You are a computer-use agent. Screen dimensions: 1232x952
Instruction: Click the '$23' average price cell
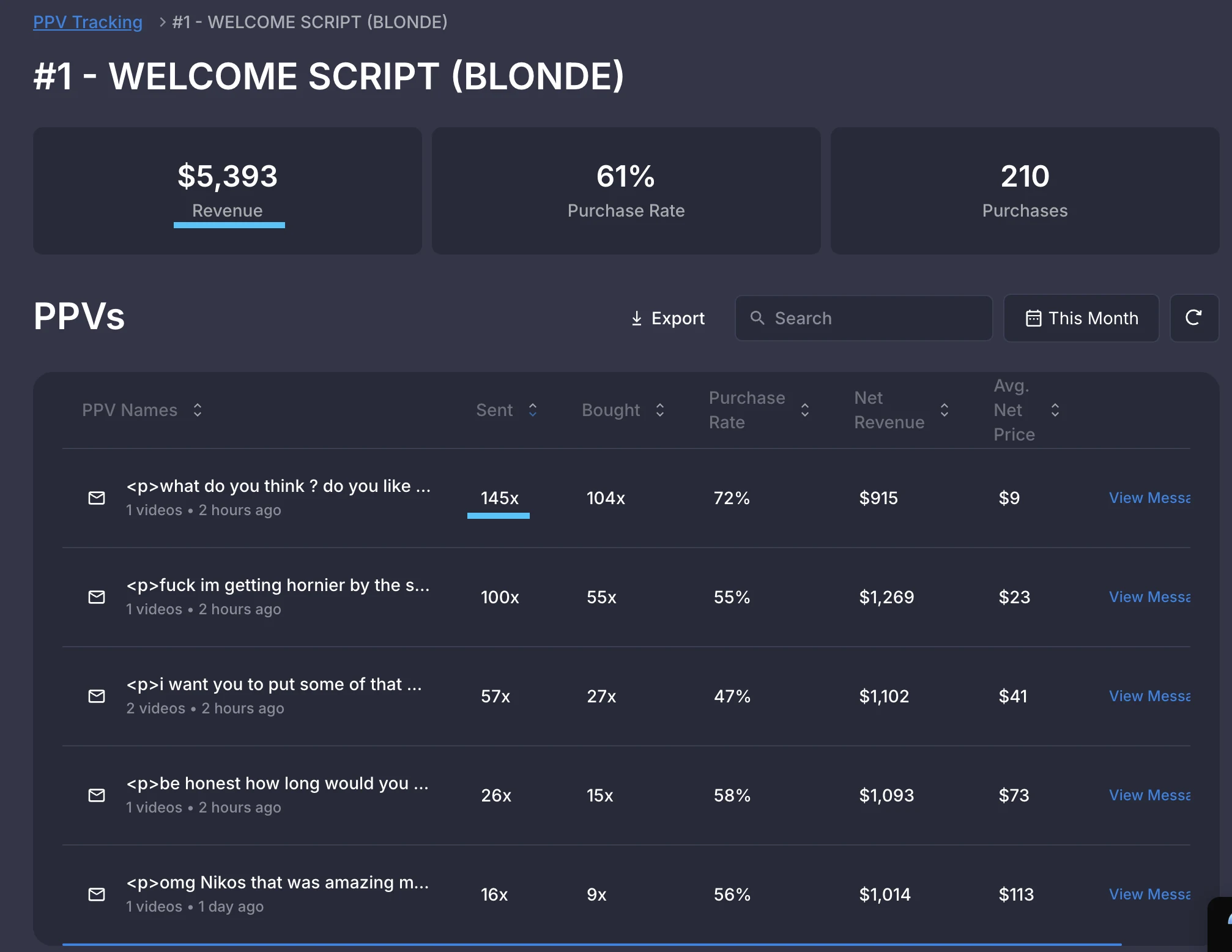tap(1014, 597)
